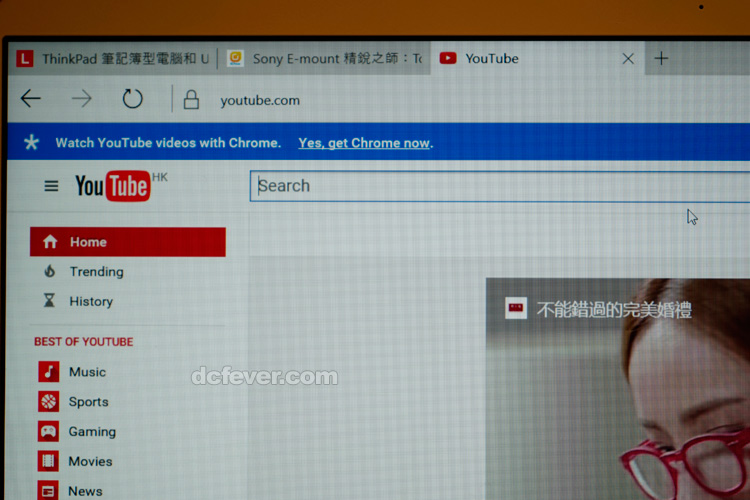Viewport: 750px width, 500px height.
Task: Click the Movies film icon
Action: pyautogui.click(x=48, y=461)
